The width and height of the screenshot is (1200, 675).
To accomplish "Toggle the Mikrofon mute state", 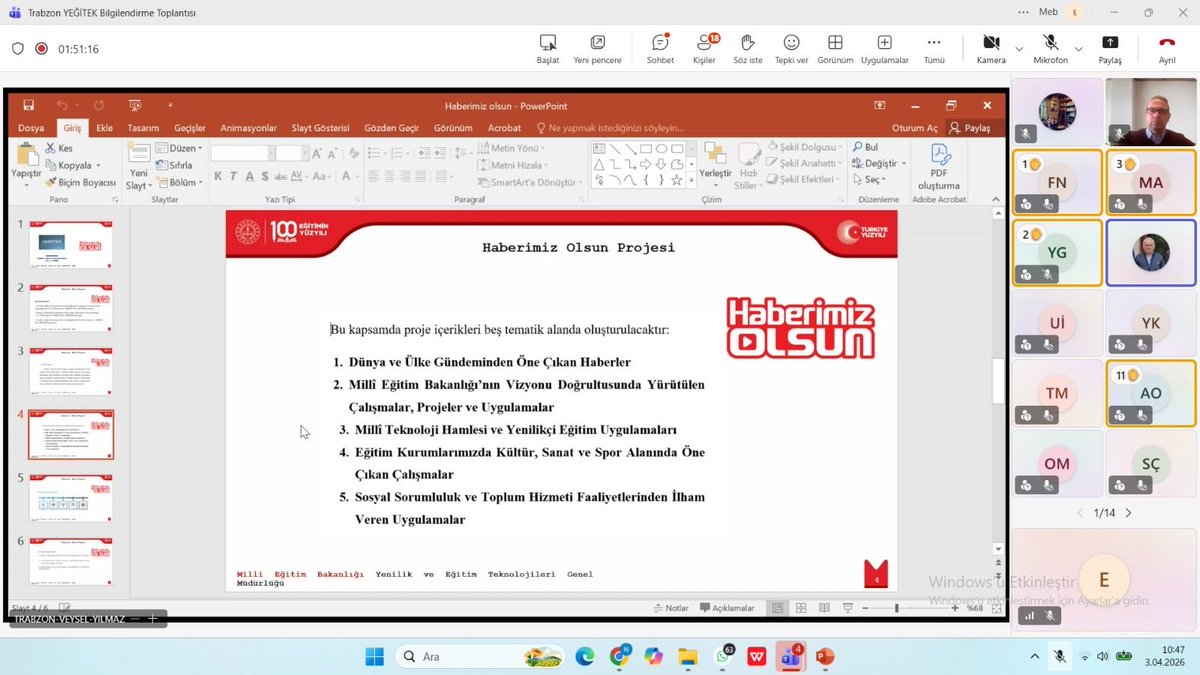I will 1051,48.
